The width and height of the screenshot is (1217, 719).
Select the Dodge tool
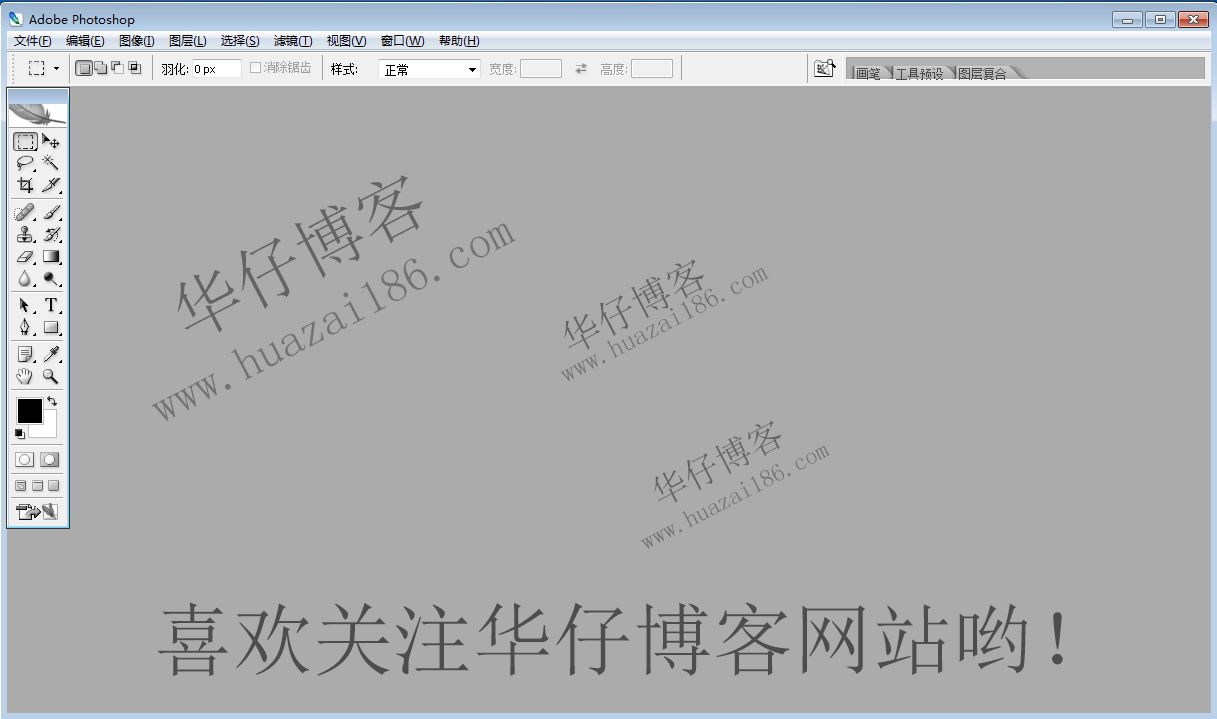click(50, 278)
